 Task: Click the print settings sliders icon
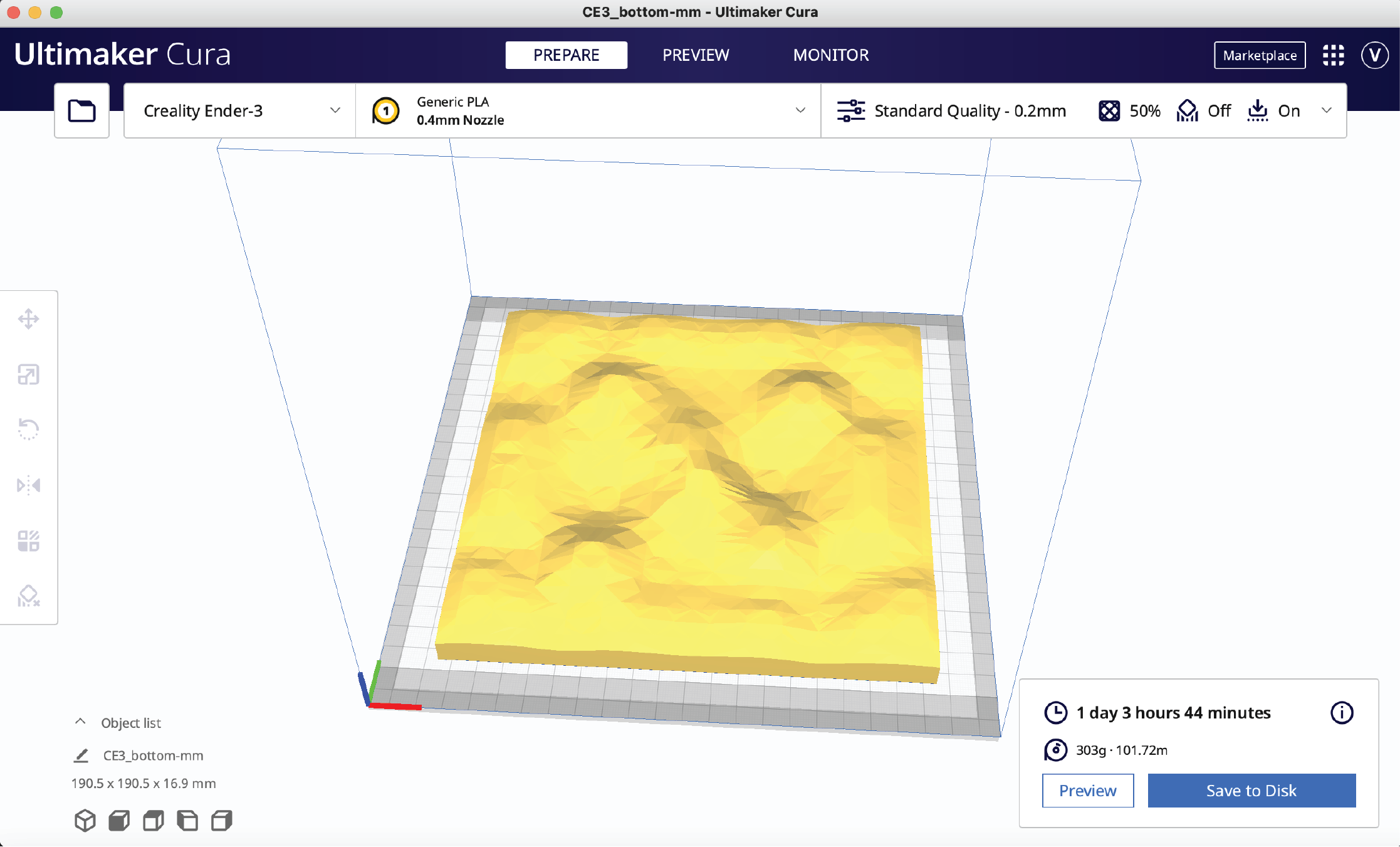851,111
